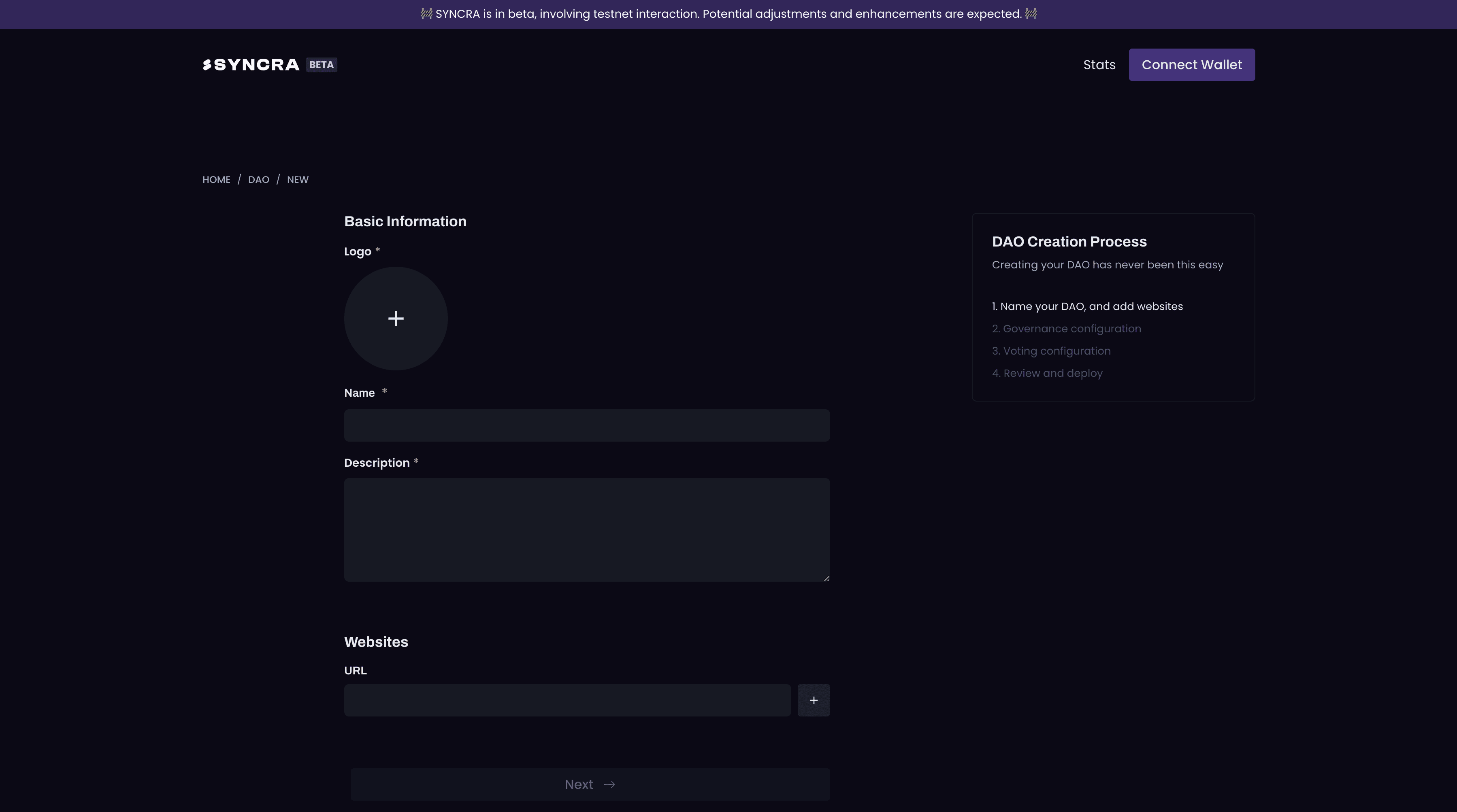This screenshot has height=812, width=1457.
Task: Click Connect Wallet button
Action: click(1192, 65)
